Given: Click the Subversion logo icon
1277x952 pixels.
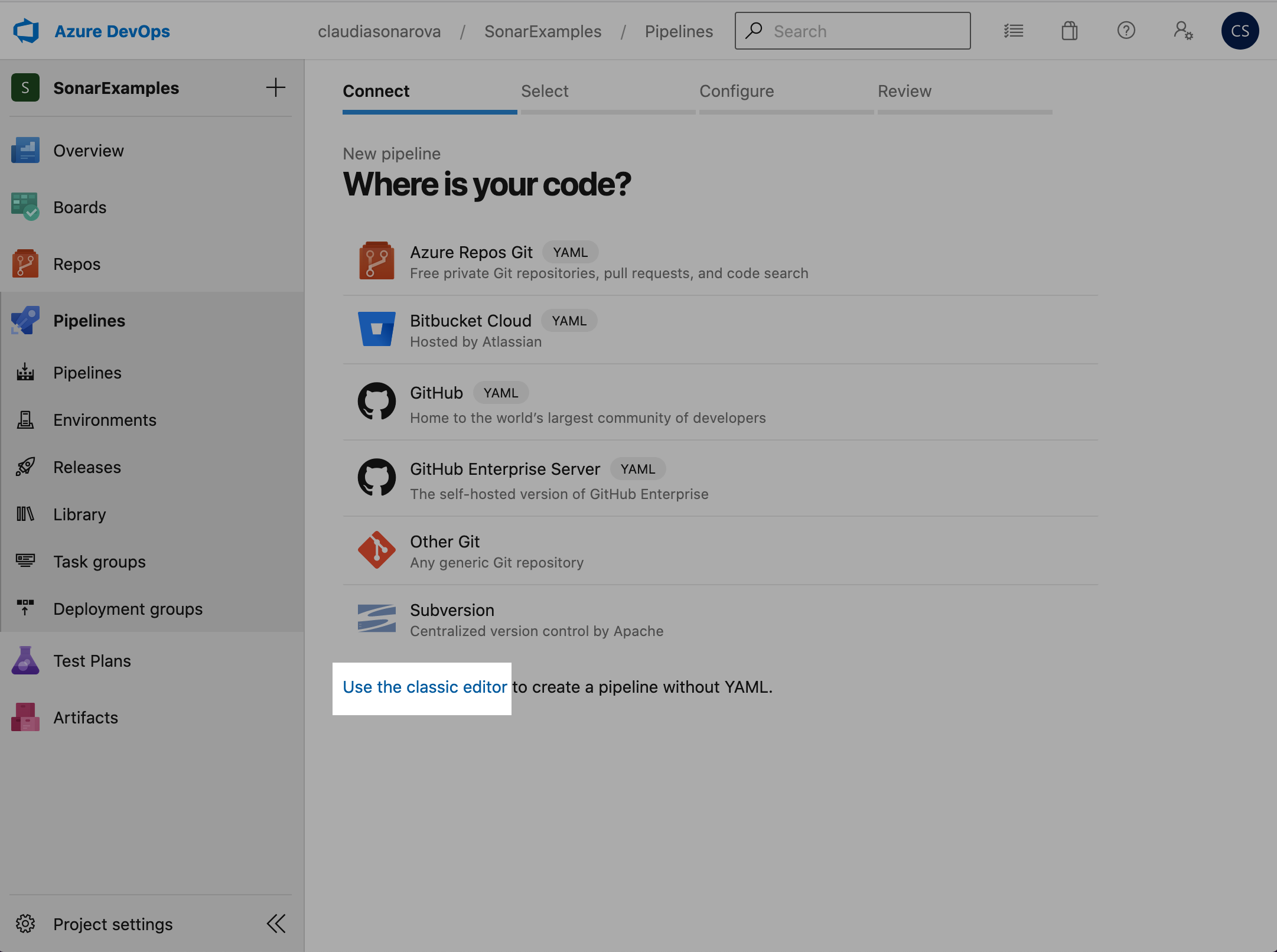Looking at the screenshot, I should pyautogui.click(x=377, y=618).
